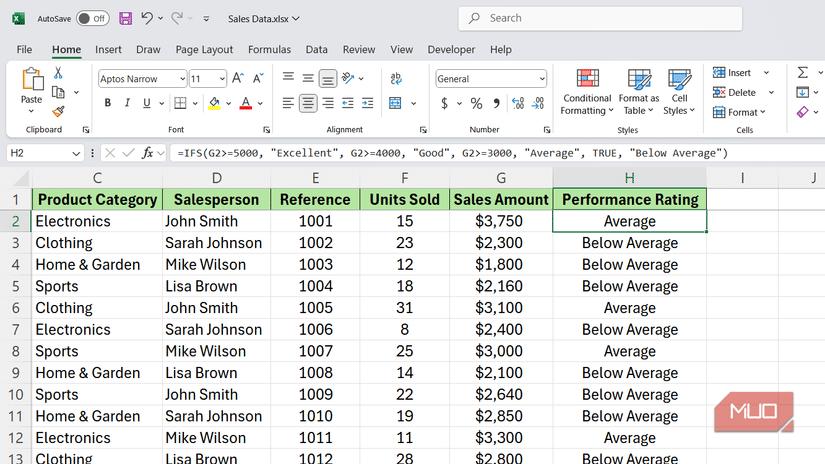Toggle Underline formatting
Viewport: 825px width, 464px height.
point(147,103)
